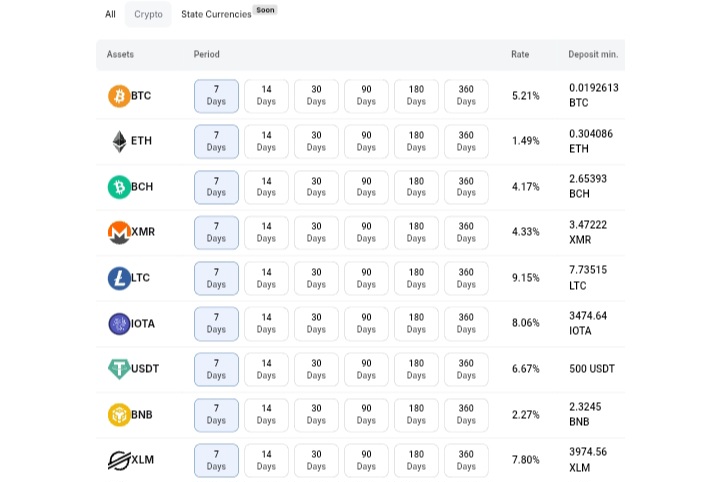This screenshot has width=720, height=482.
Task: Select 30 Days period for IOTA
Action: coord(316,324)
